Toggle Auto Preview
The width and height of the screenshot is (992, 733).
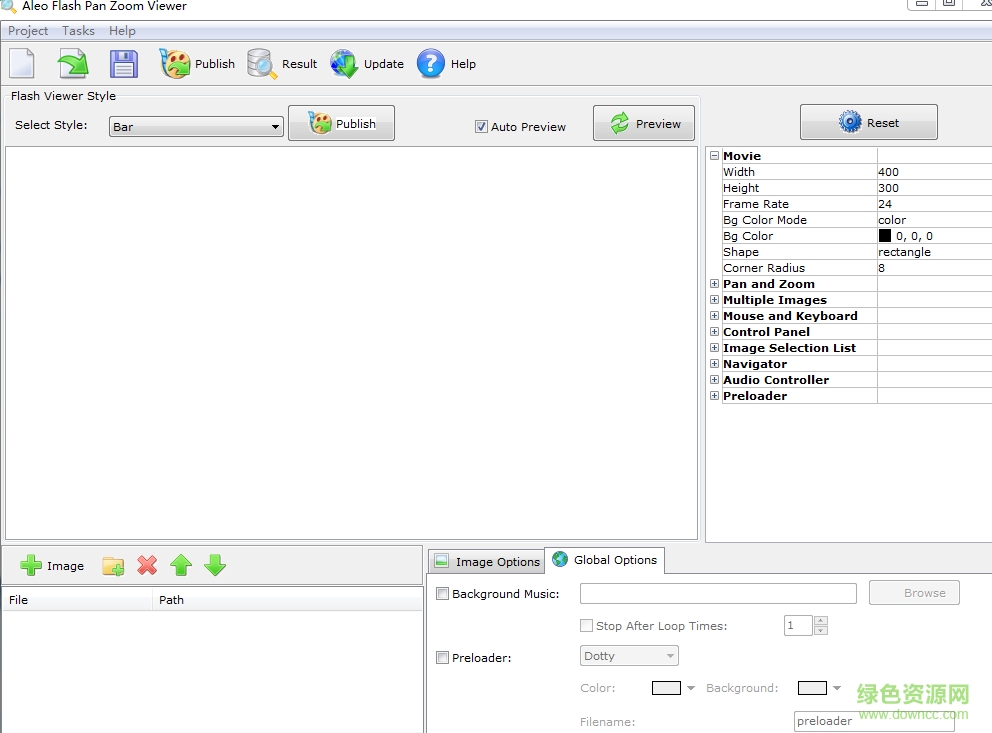tap(482, 127)
